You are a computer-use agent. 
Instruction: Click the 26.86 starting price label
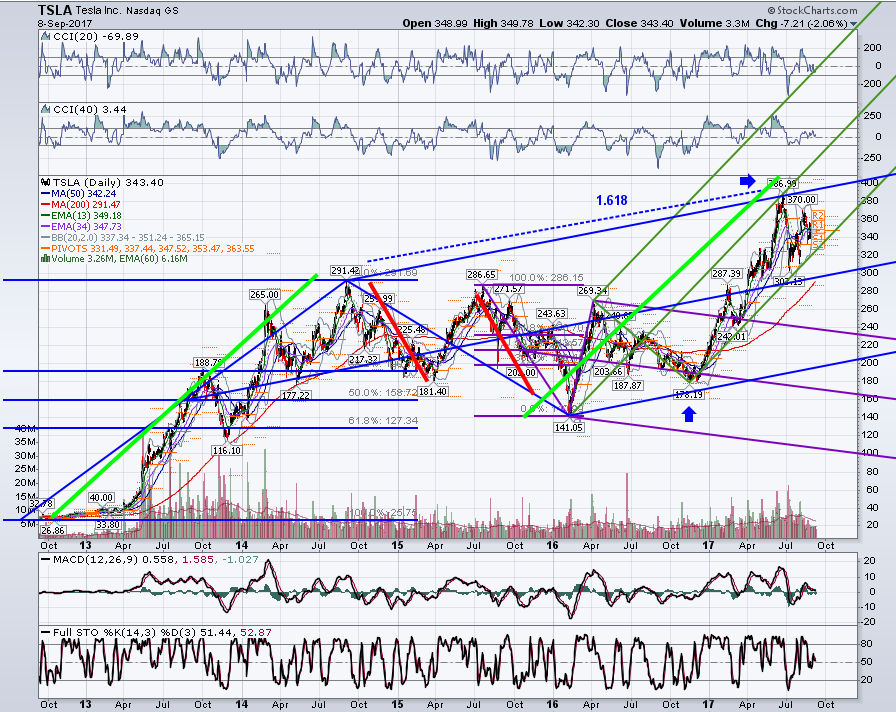tap(53, 530)
